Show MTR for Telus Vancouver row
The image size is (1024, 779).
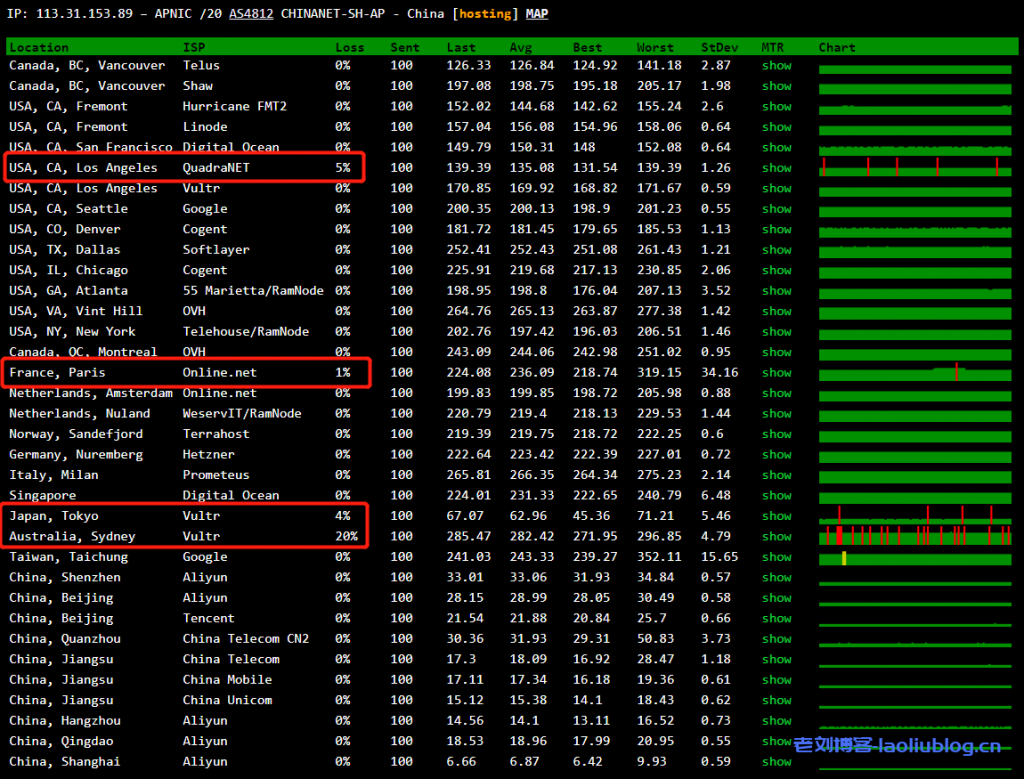[776, 66]
